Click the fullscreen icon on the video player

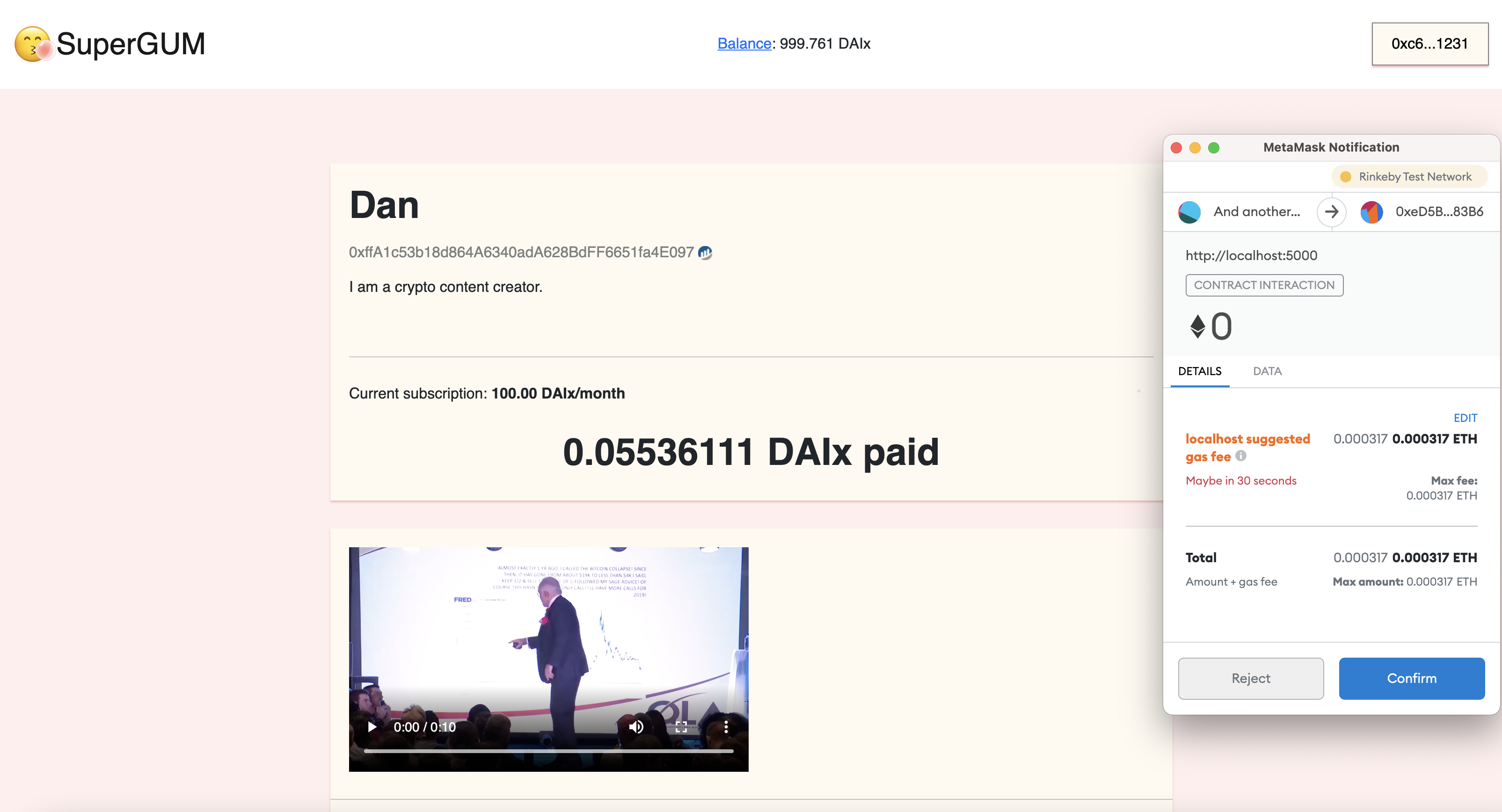[681, 728]
